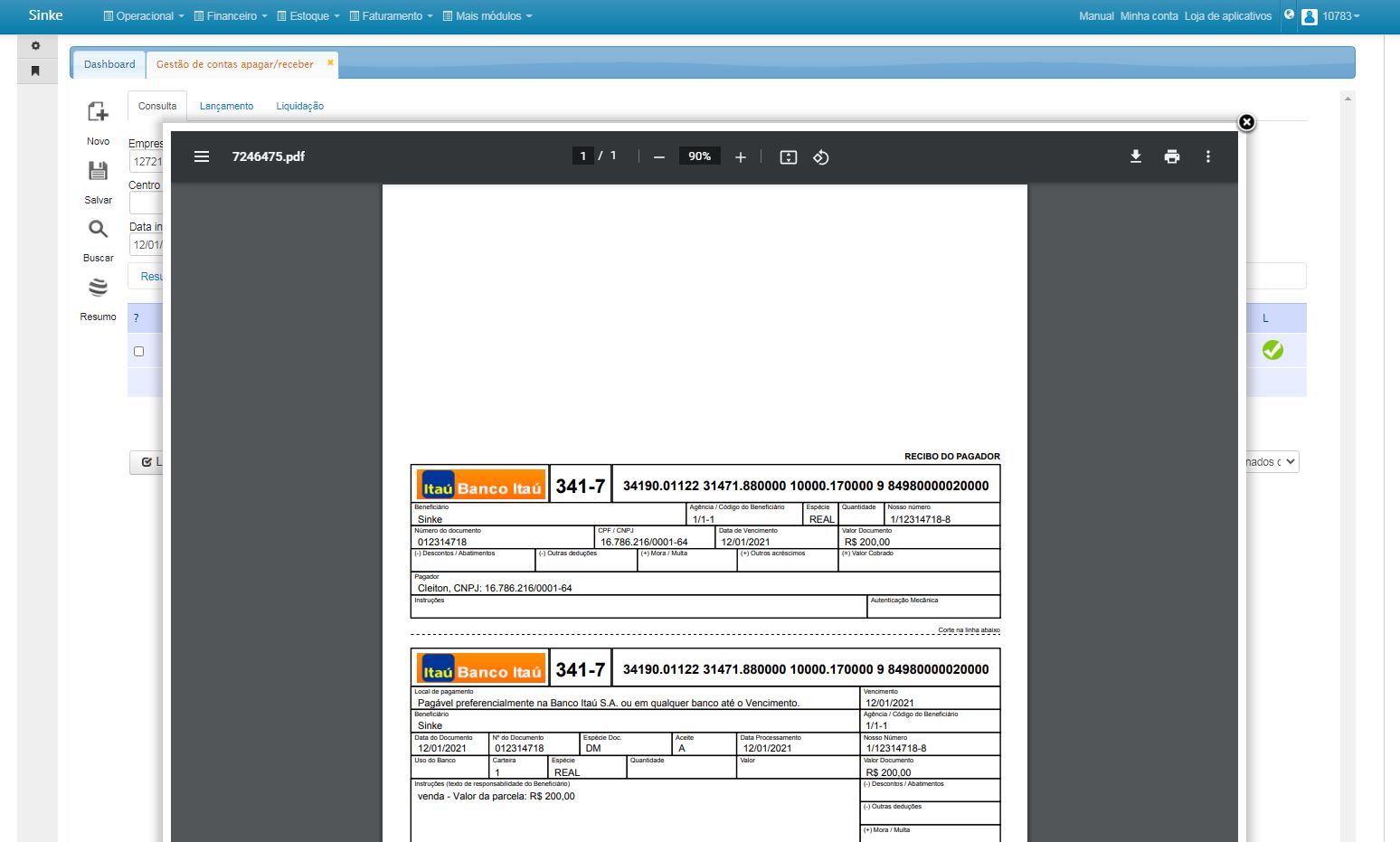
Task: Open the Operacional menu
Action: pos(144,16)
